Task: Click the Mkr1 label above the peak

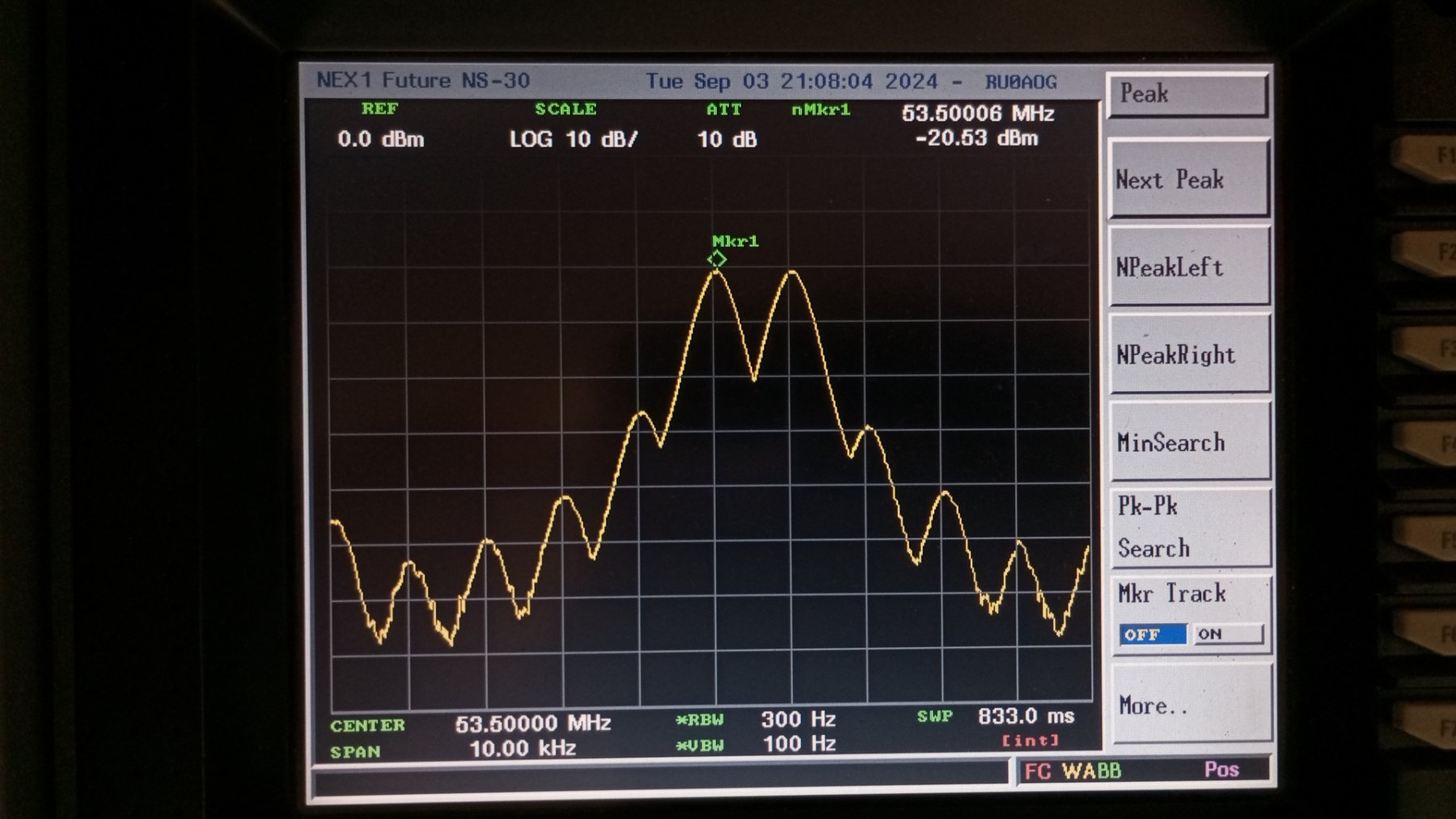Action: click(x=735, y=241)
